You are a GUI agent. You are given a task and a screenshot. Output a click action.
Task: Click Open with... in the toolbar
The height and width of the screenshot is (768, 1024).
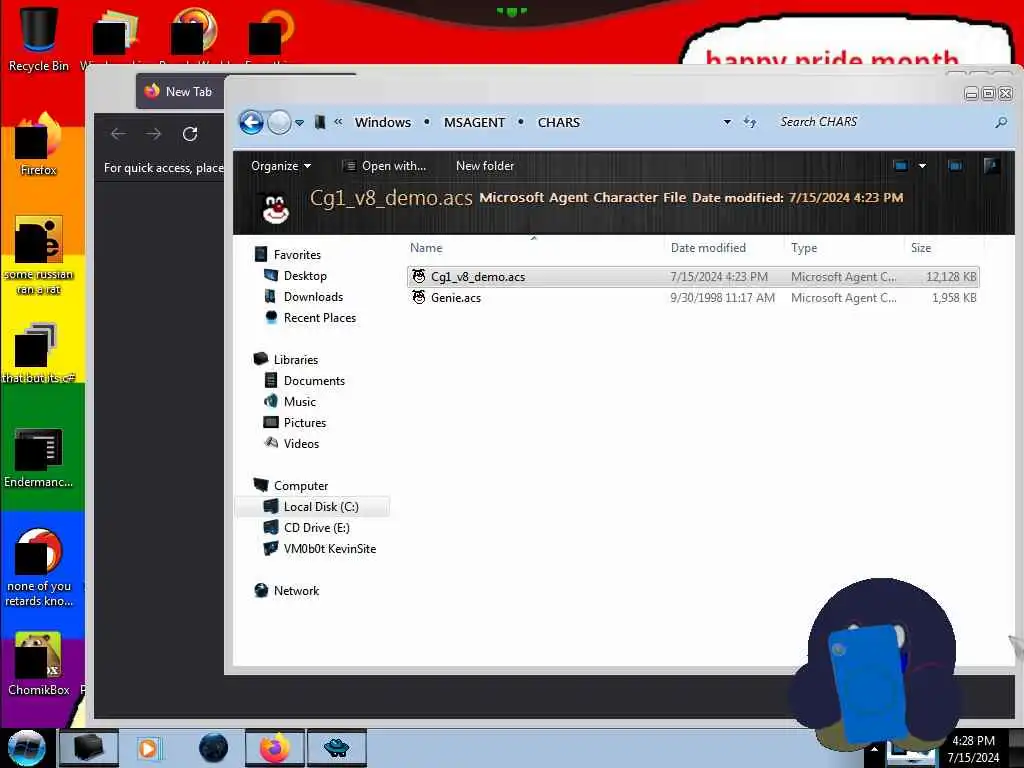point(385,166)
